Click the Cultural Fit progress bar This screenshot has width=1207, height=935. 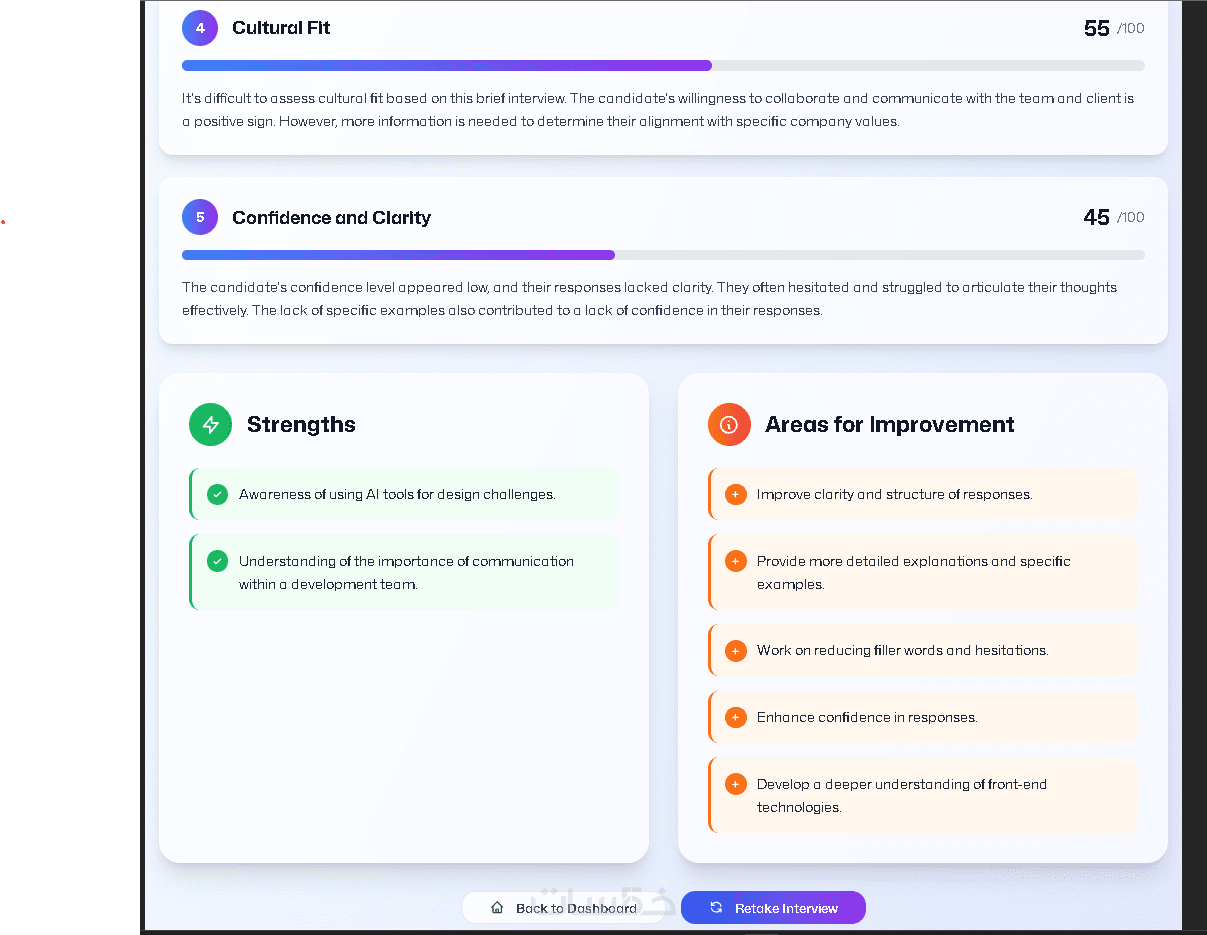pos(663,66)
